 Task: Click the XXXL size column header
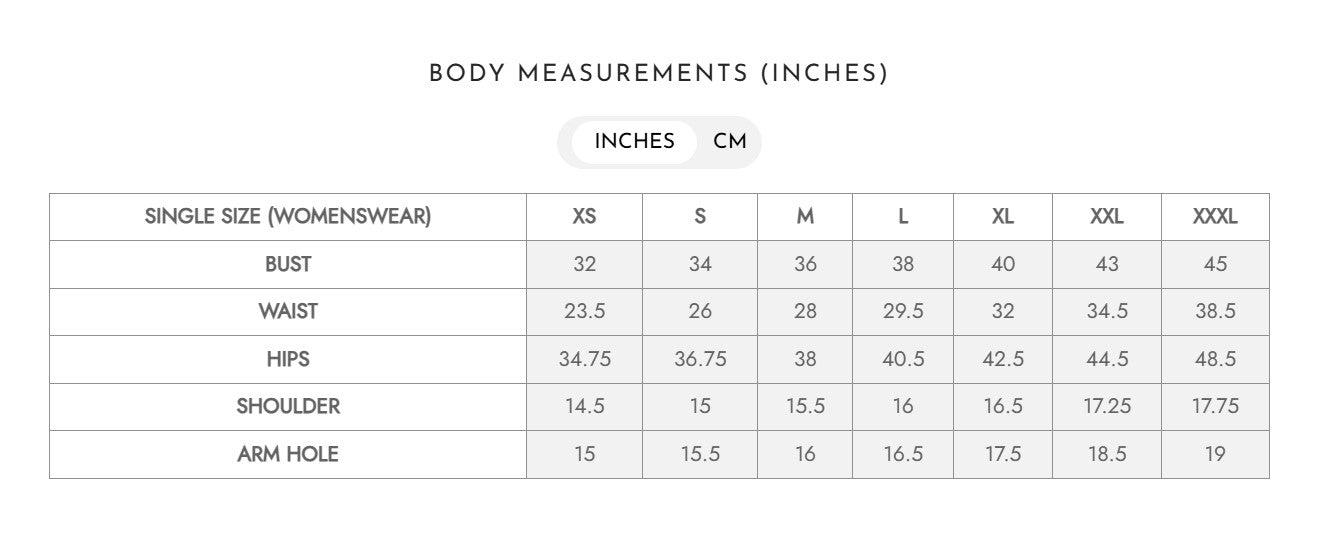[1215, 217]
